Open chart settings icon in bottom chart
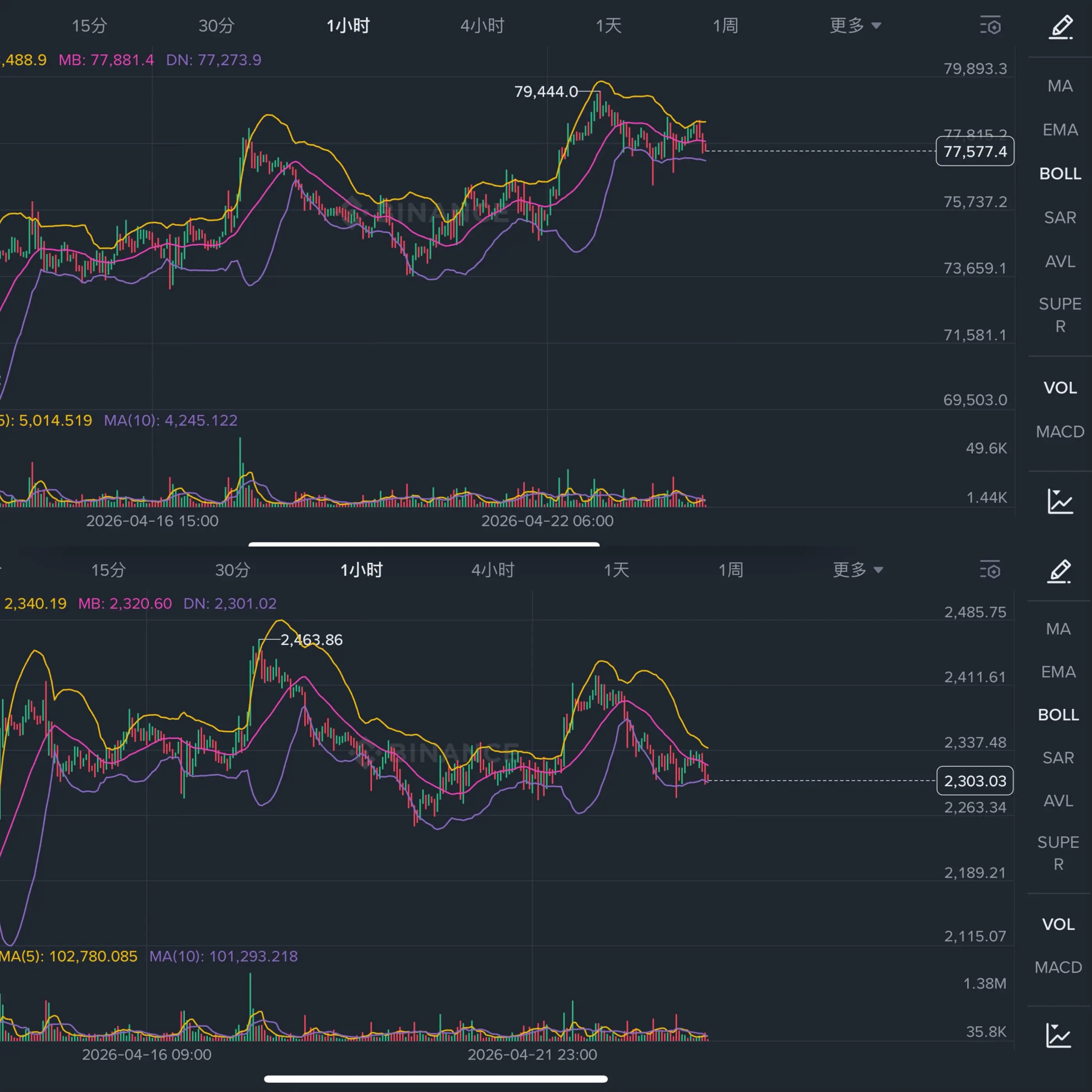This screenshot has height=1092, width=1092. pos(990,570)
